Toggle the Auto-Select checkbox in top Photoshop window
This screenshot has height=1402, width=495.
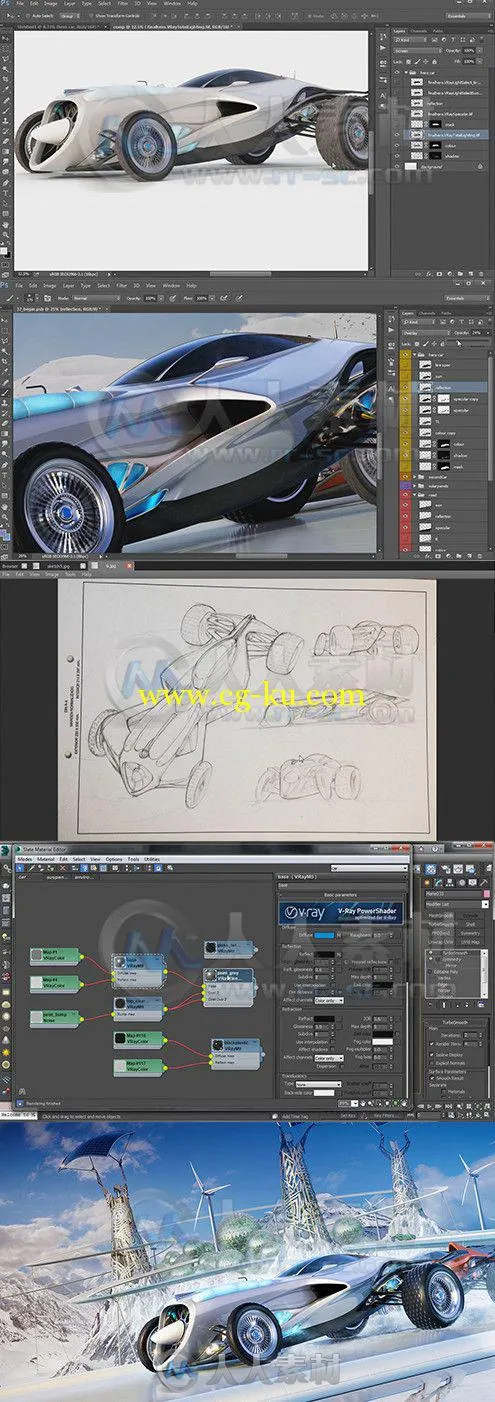[28, 16]
